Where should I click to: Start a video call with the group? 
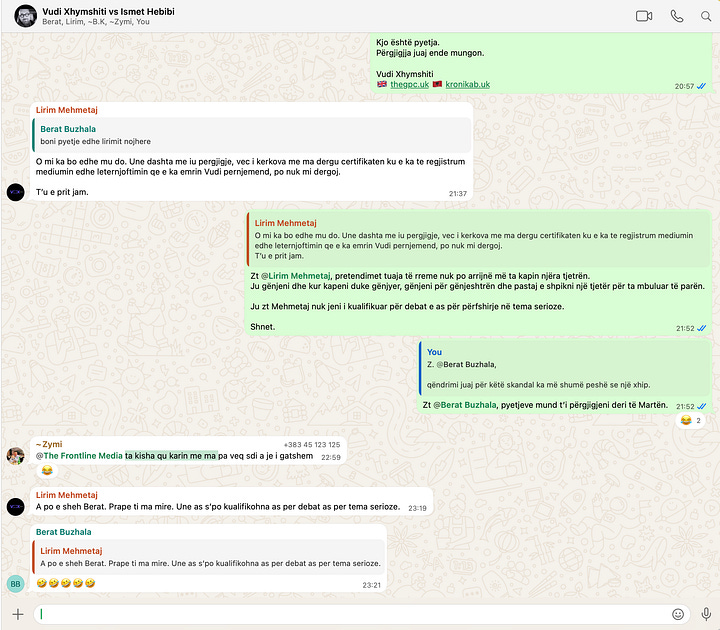644,16
